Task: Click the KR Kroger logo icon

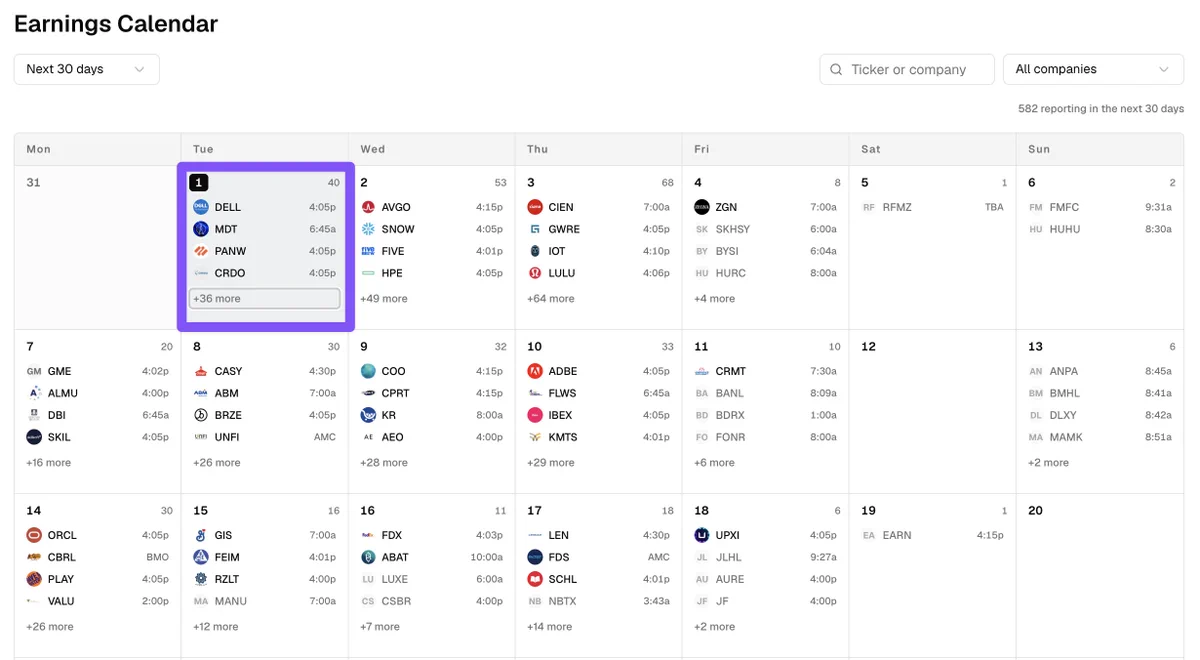Action: (x=368, y=415)
